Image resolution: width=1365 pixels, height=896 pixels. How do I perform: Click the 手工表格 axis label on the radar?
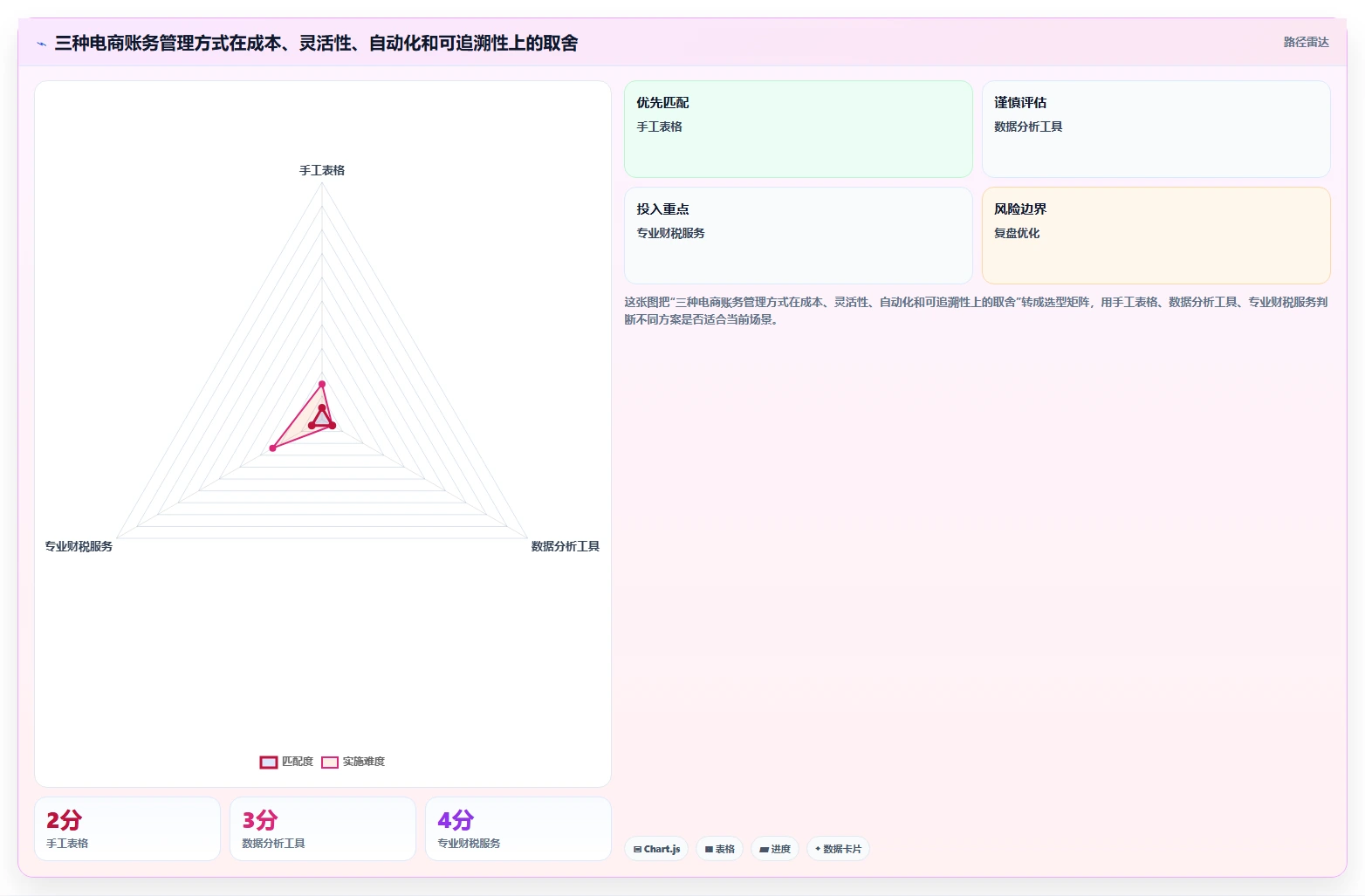[322, 170]
